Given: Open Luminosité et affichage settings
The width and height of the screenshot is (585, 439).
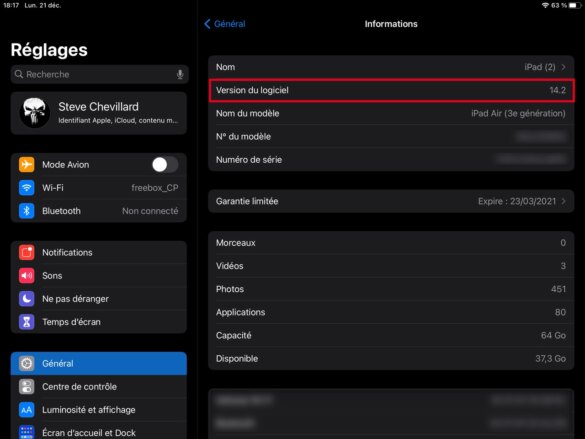Looking at the screenshot, I should pos(99,410).
